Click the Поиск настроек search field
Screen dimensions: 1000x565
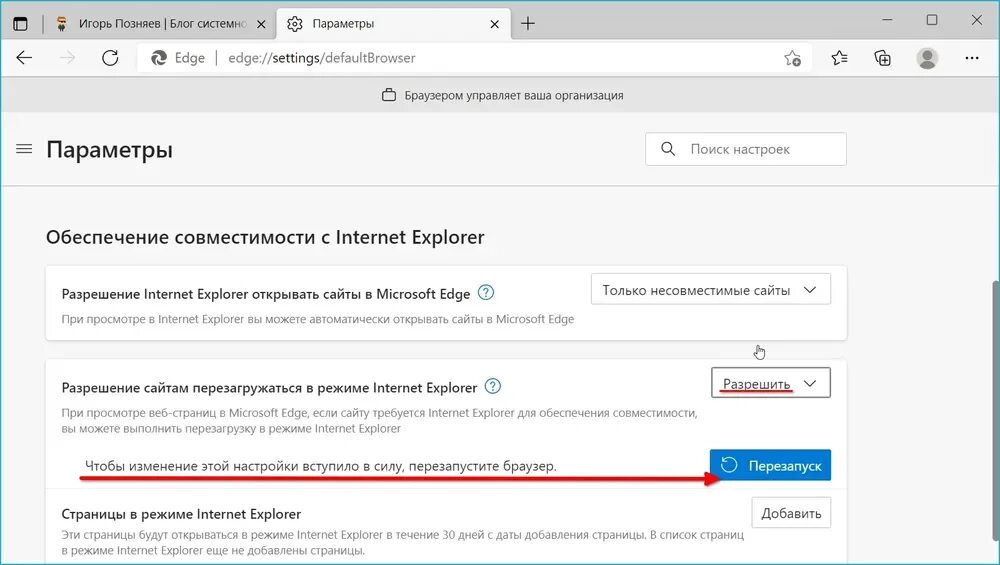coord(746,149)
